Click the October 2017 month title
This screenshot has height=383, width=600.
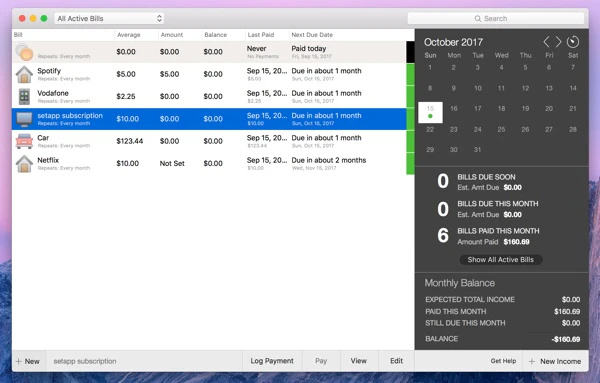tap(453, 42)
